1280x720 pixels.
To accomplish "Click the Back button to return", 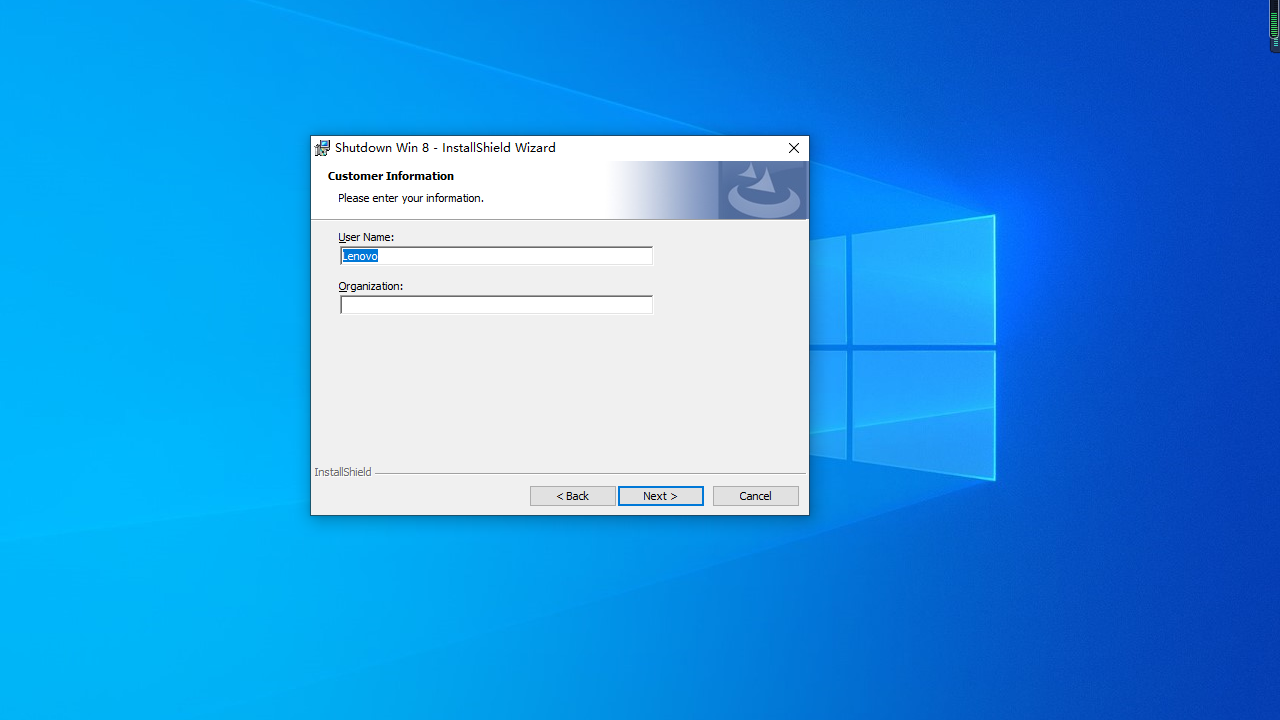I will coord(572,495).
